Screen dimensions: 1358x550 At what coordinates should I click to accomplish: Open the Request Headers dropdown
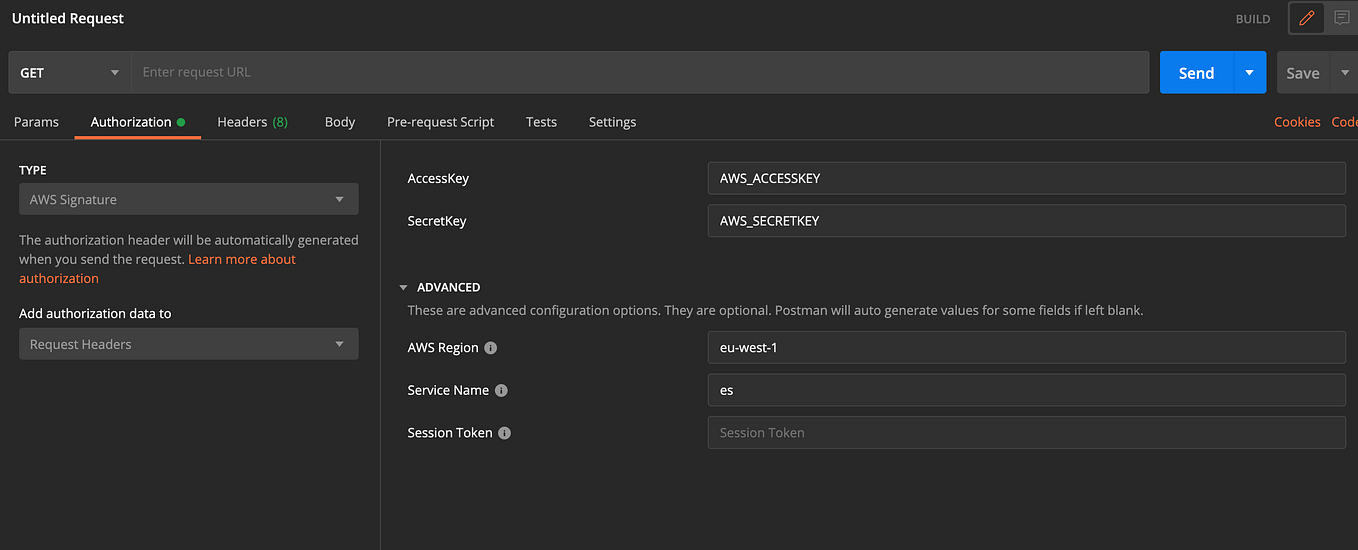click(188, 344)
